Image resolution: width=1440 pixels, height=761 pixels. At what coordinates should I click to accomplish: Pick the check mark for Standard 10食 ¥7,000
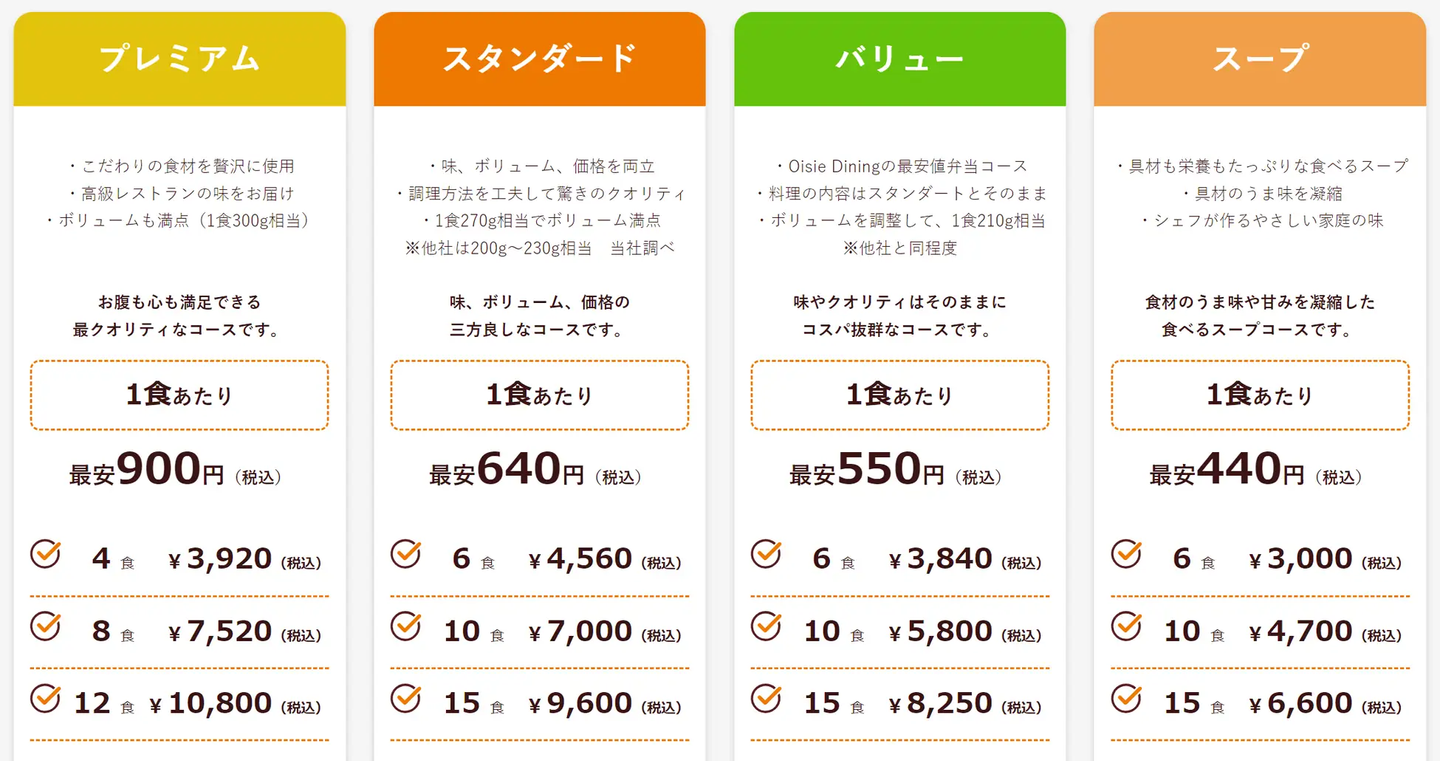click(x=406, y=627)
